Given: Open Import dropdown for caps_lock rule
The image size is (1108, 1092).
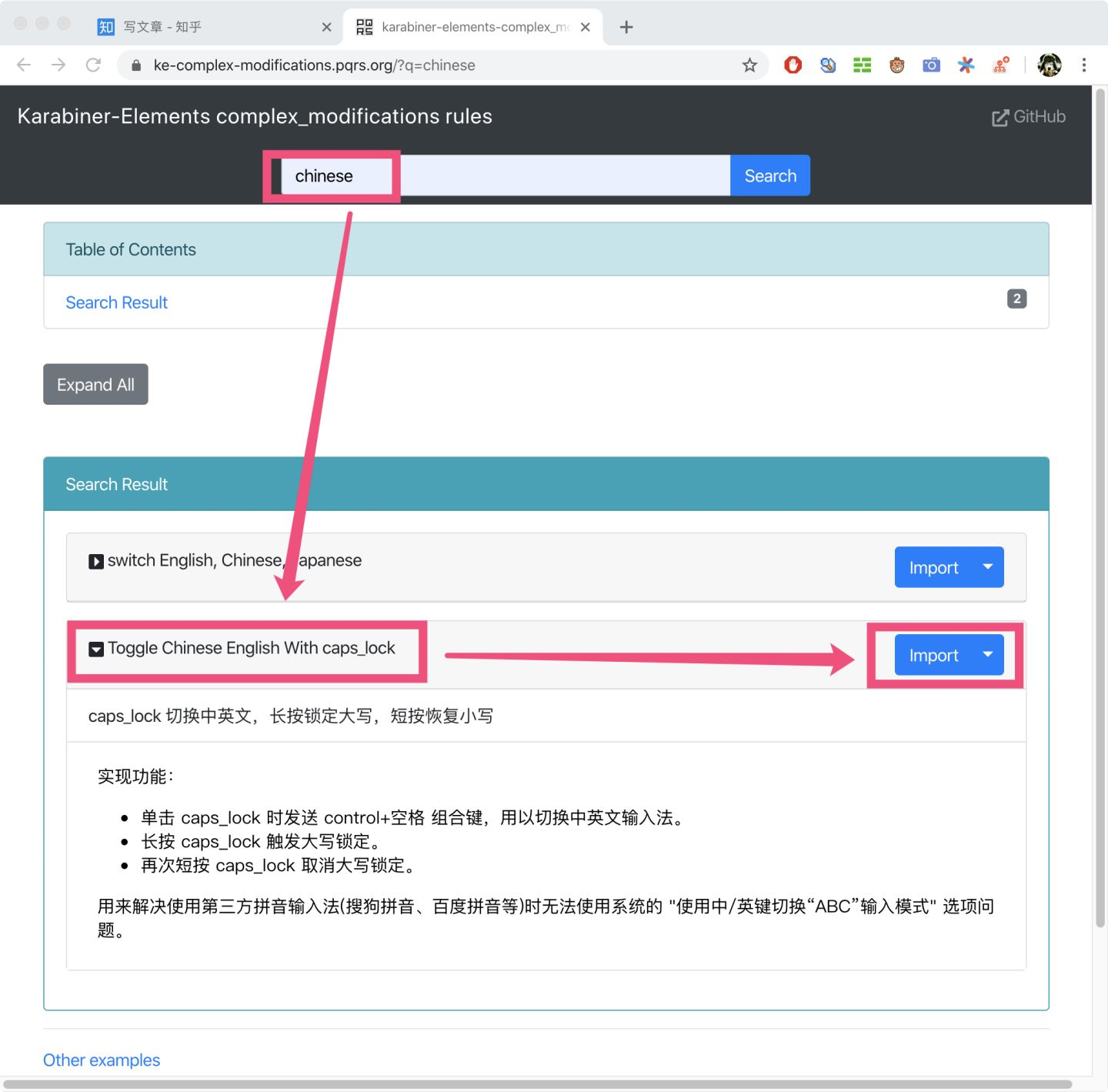Looking at the screenshot, I should (988, 655).
